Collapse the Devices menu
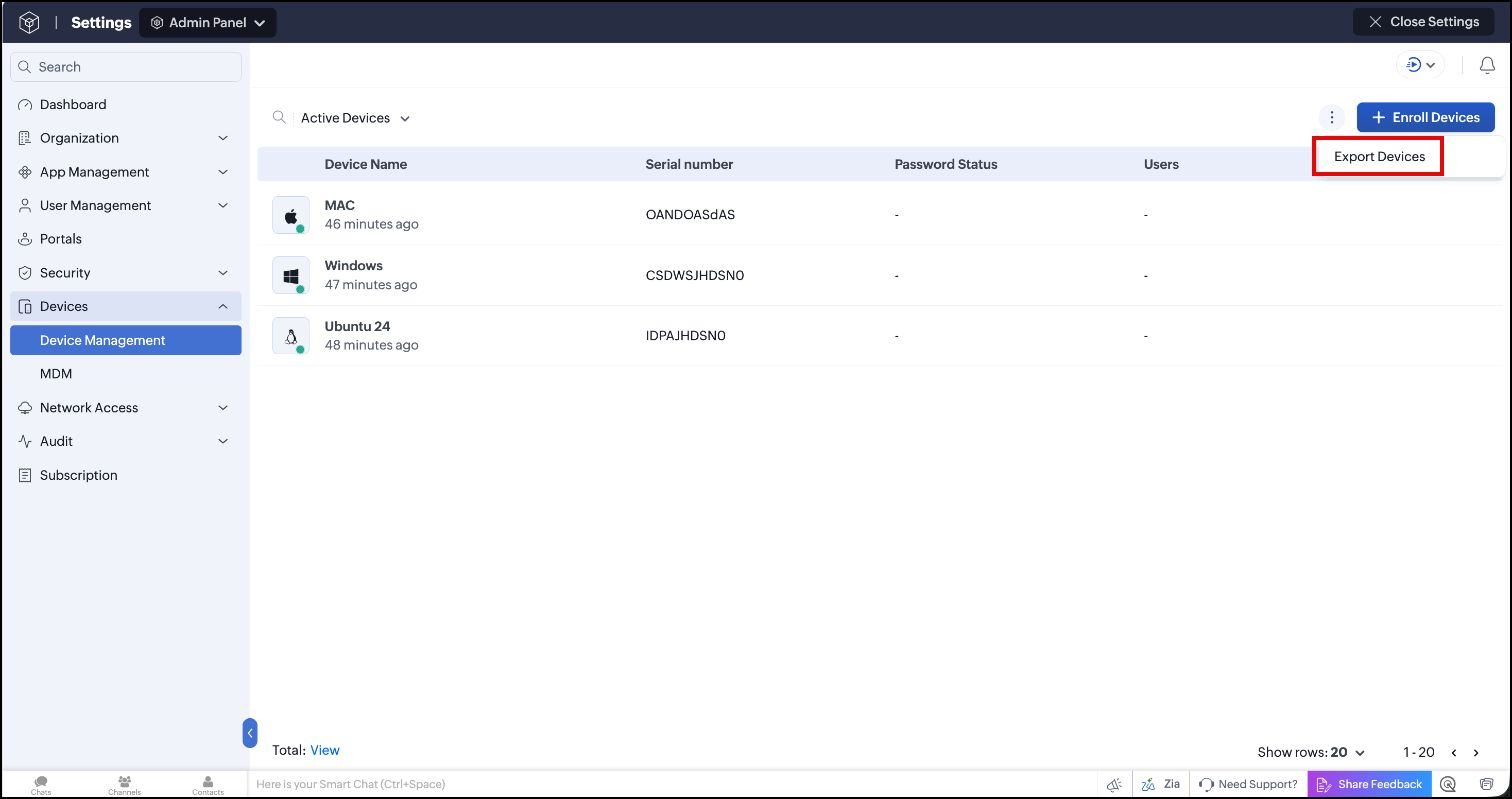 point(126,306)
